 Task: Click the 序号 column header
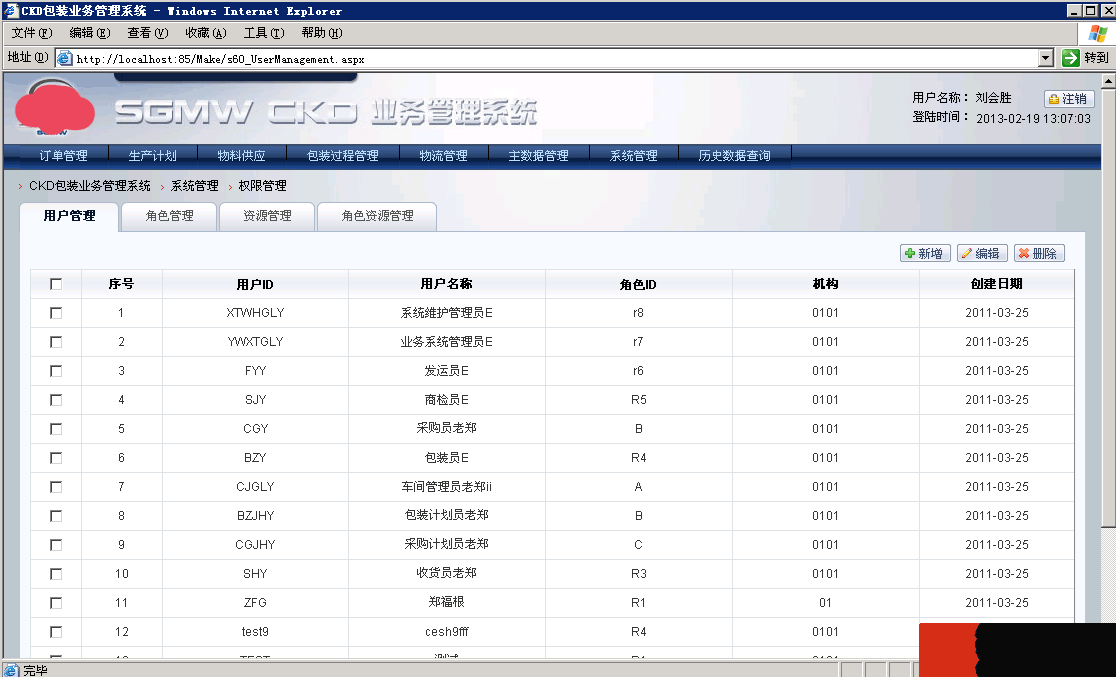click(x=121, y=284)
